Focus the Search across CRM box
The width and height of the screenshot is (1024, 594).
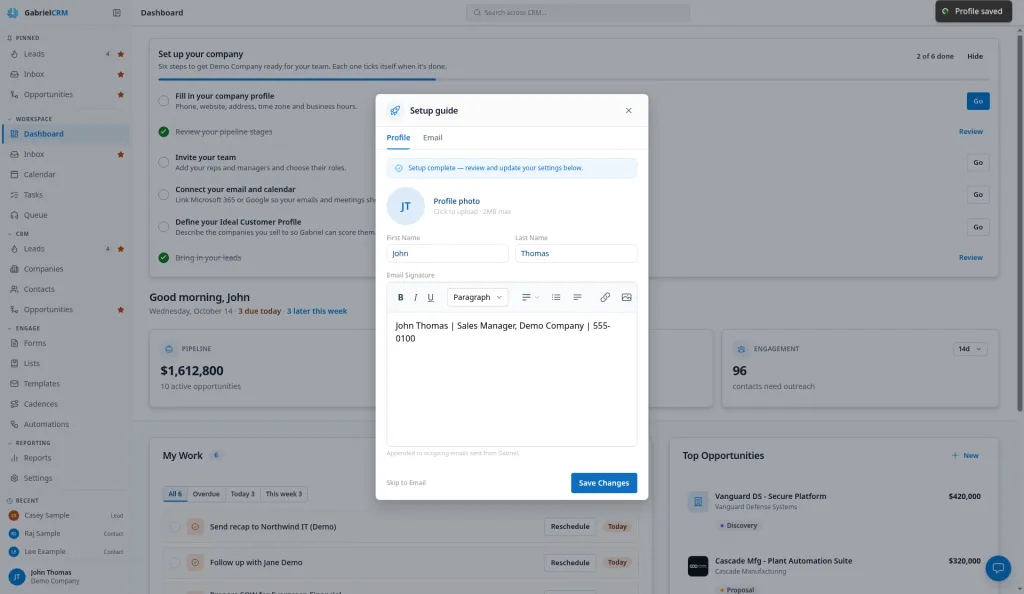(578, 12)
